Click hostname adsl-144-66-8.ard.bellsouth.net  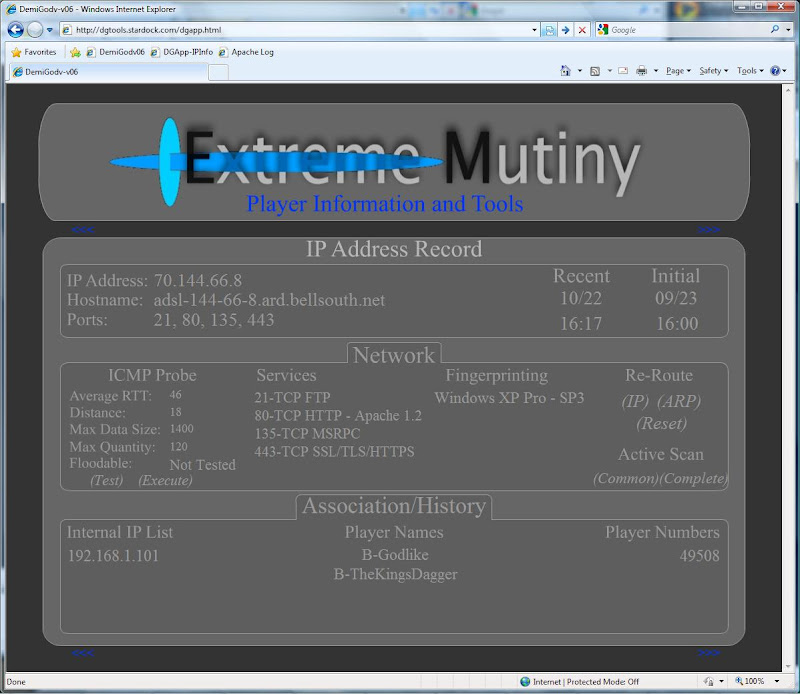coord(269,300)
